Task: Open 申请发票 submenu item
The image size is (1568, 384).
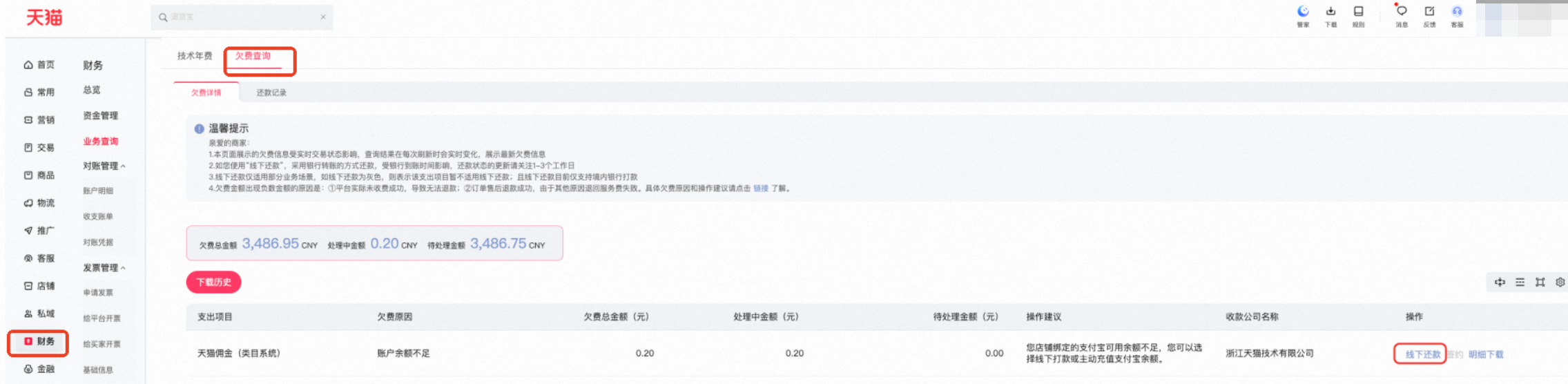Action: [x=98, y=293]
